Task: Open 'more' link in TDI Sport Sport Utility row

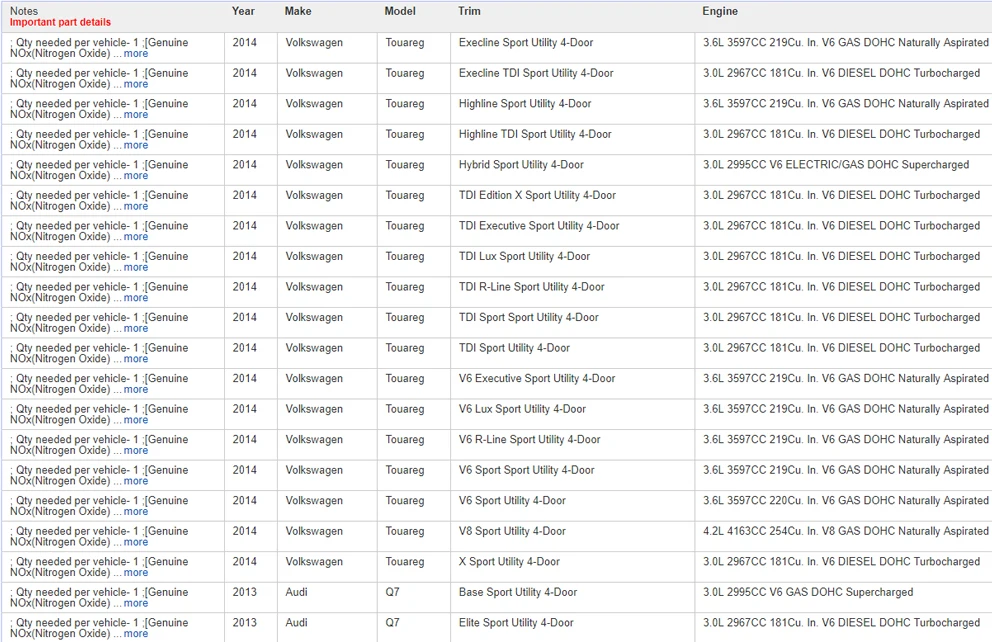Action: 135,328
